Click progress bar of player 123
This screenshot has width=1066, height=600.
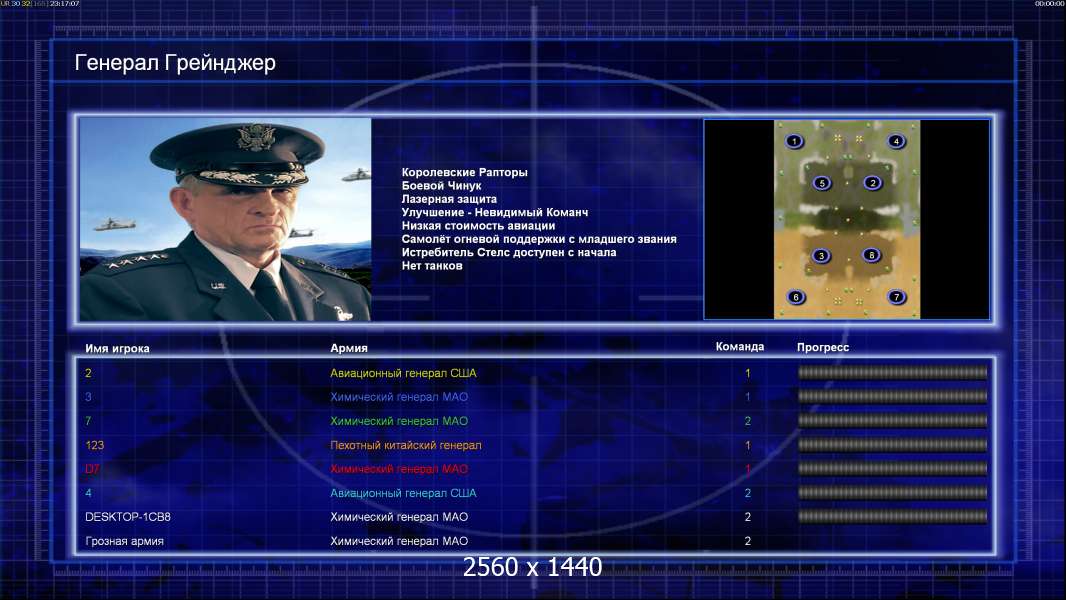pyautogui.click(x=893, y=445)
